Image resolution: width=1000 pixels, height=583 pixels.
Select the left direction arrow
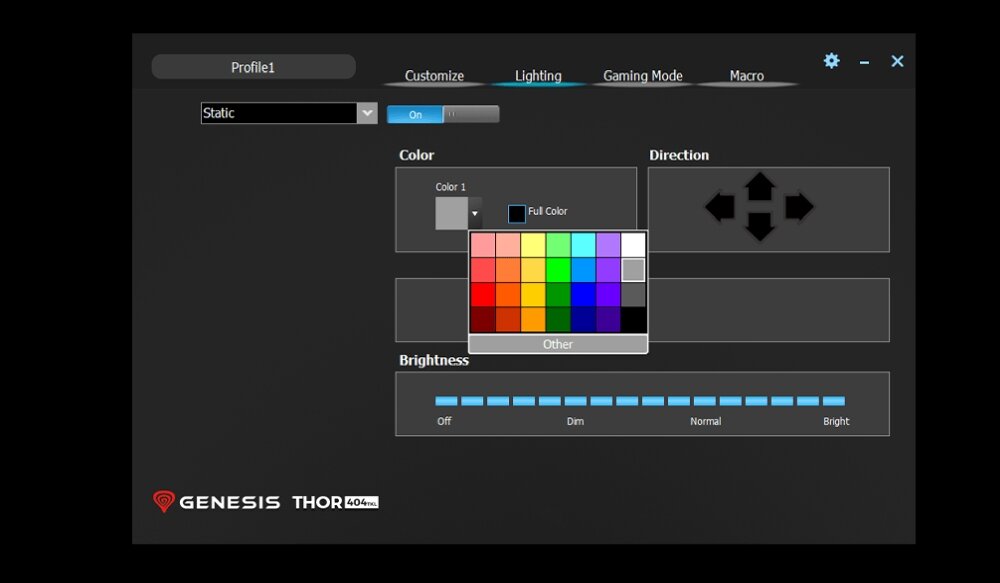tap(720, 207)
